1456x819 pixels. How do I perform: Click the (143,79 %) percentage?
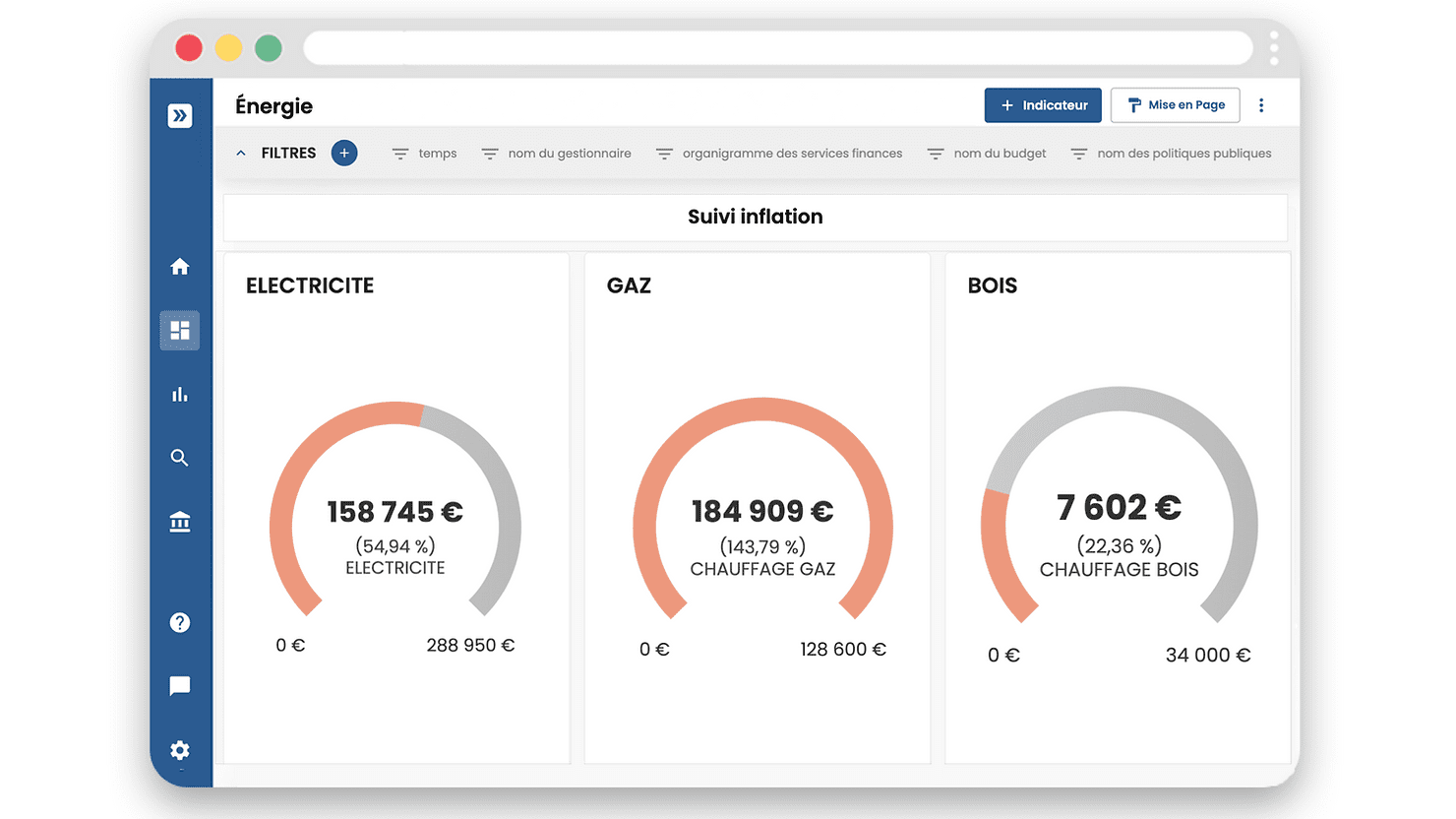click(x=762, y=546)
